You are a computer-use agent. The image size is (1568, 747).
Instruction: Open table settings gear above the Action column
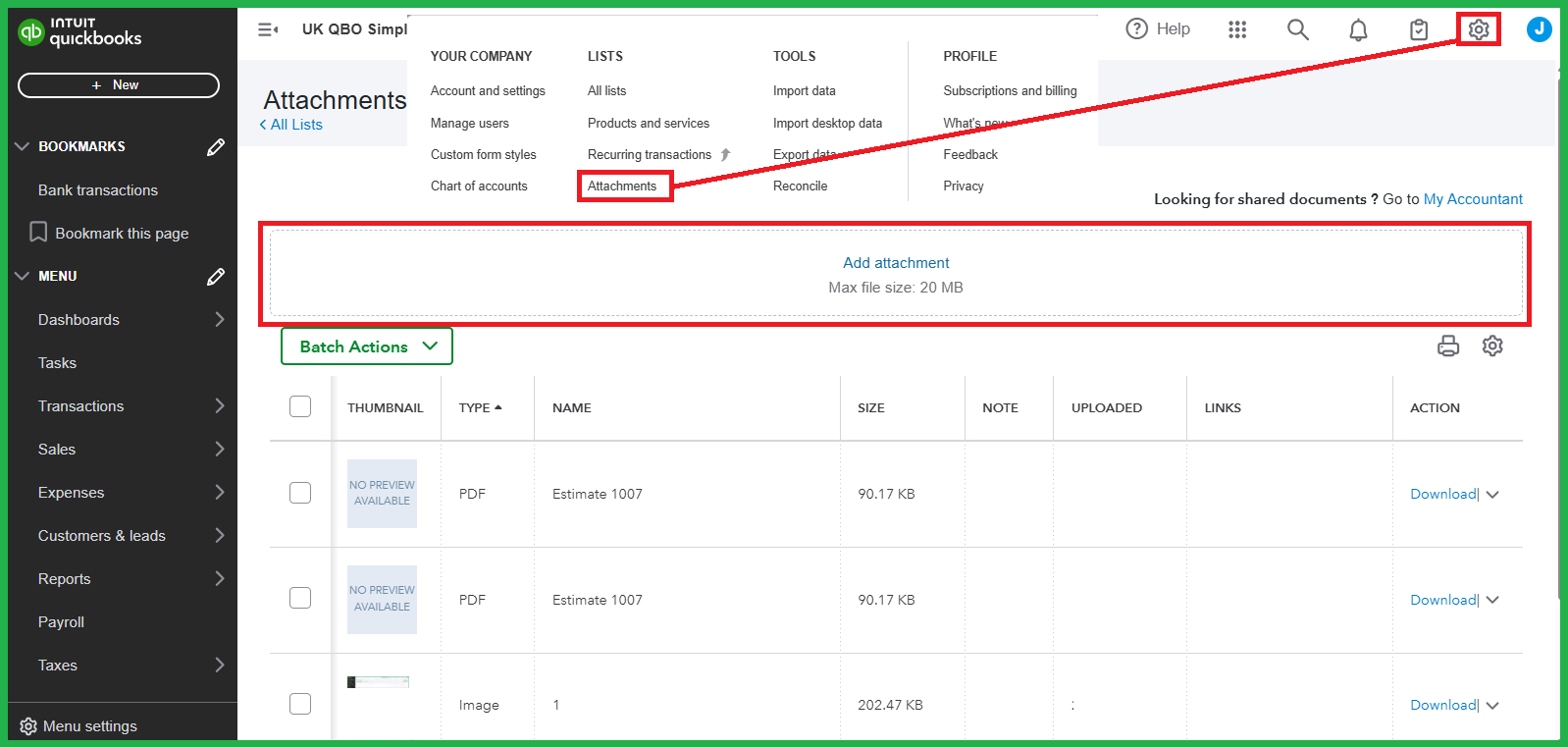[1492, 346]
